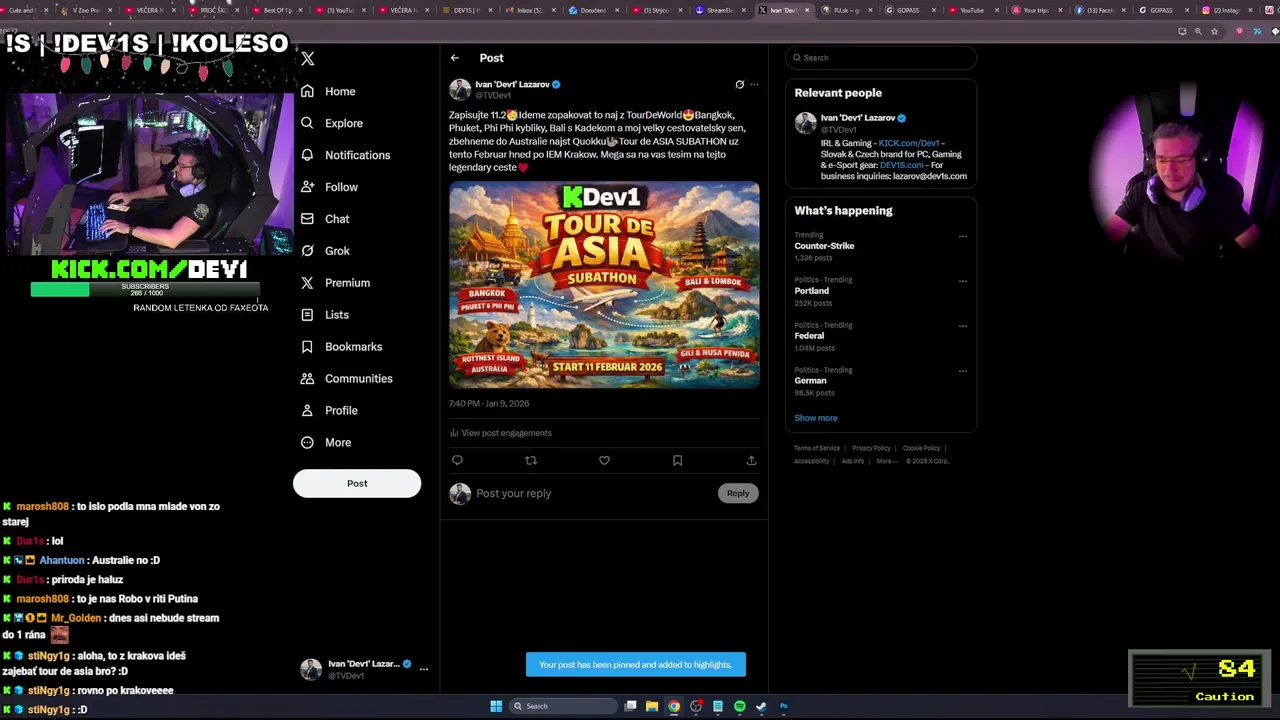Click the Cookie Policy footer link

tap(921, 448)
